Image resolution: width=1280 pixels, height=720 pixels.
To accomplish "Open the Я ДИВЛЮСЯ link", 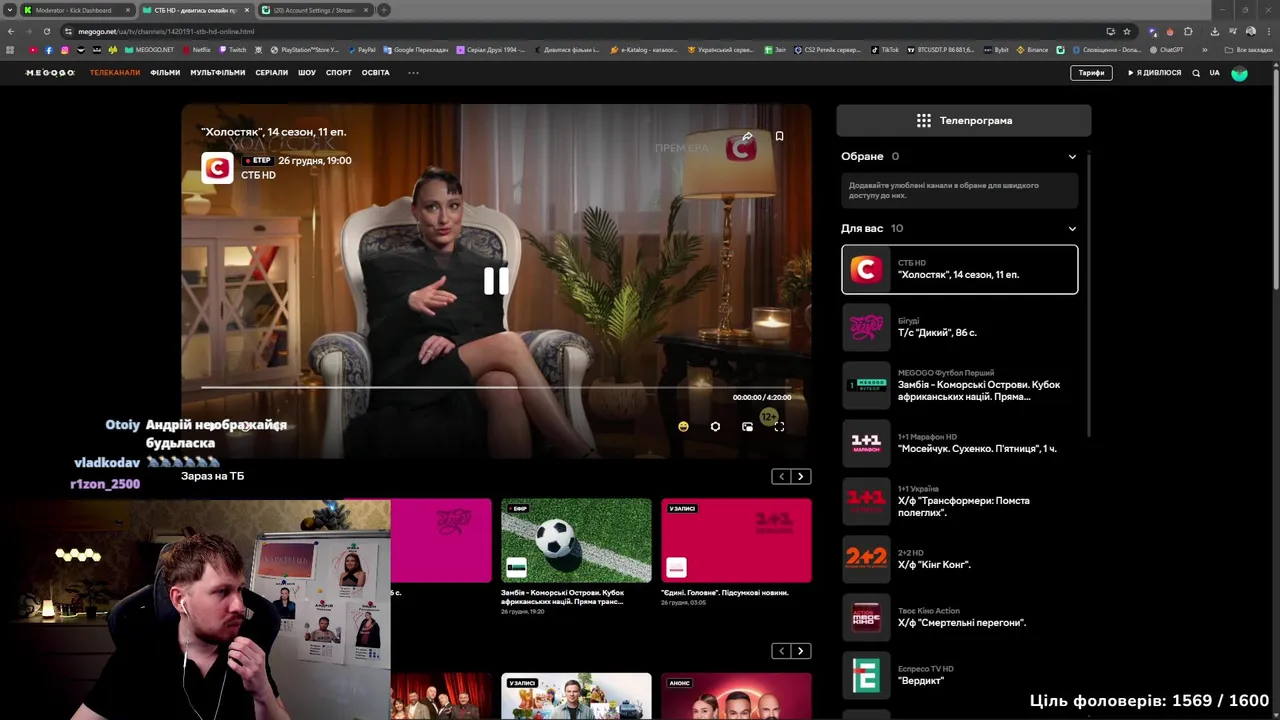I will 1155,73.
